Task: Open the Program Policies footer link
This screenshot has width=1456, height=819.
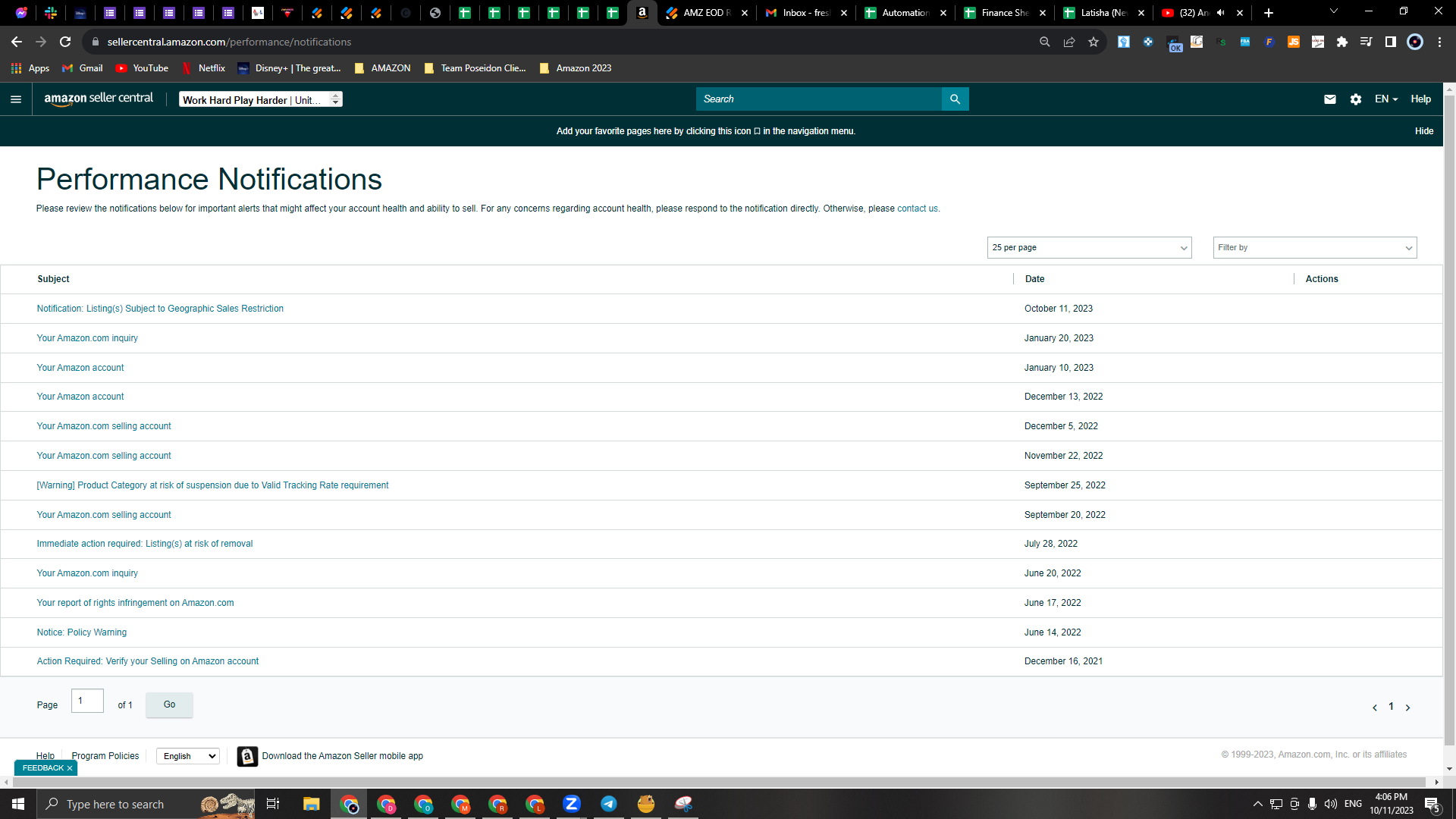Action: 105,756
